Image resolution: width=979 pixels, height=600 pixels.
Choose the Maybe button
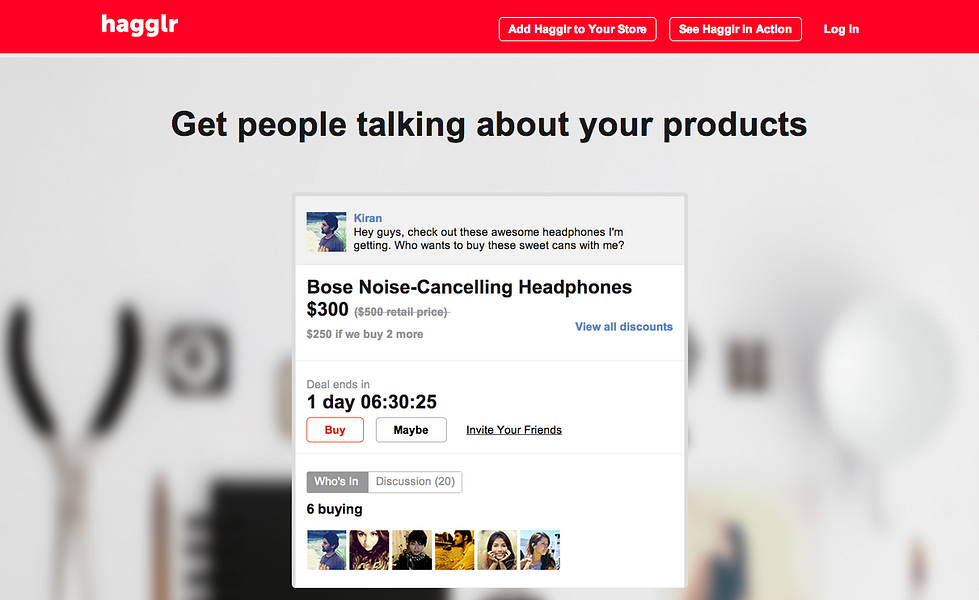tap(411, 430)
